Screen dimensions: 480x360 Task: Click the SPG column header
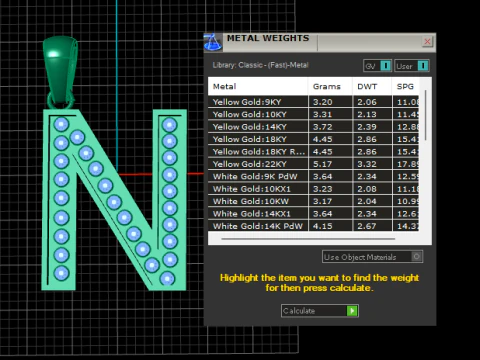(405, 87)
